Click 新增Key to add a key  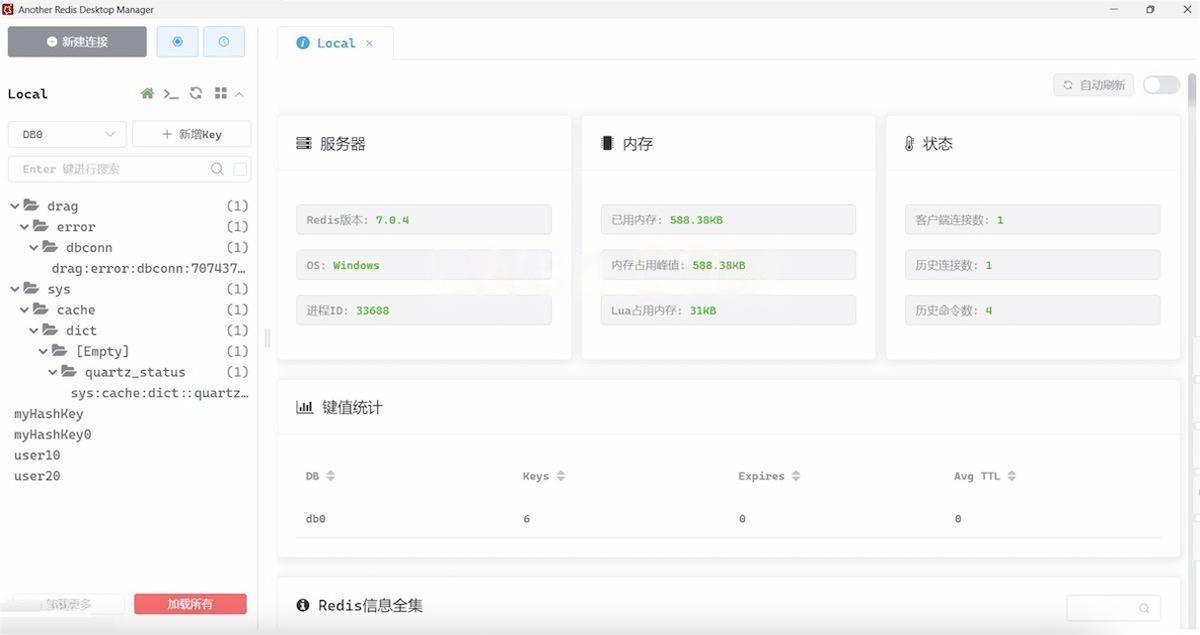[191, 134]
